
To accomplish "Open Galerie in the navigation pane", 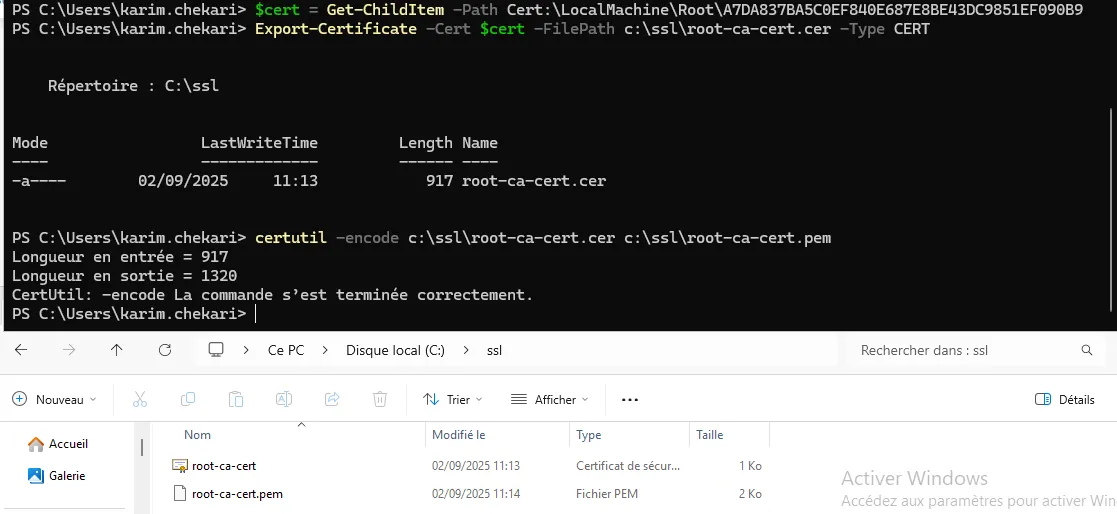I will (66, 476).
